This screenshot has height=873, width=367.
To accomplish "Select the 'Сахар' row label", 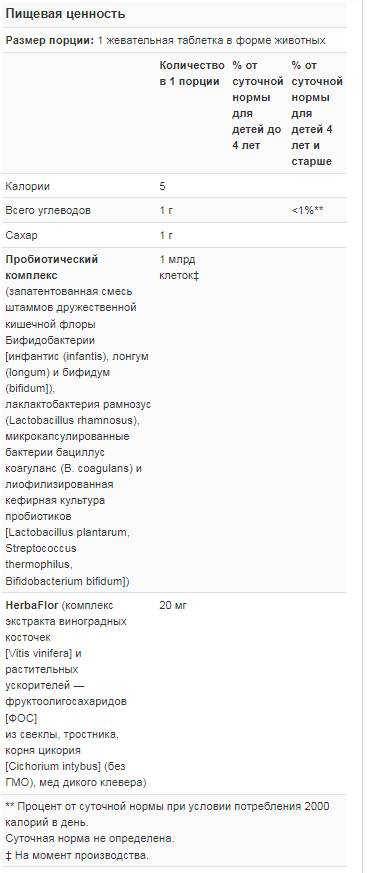I will click(x=22, y=236).
